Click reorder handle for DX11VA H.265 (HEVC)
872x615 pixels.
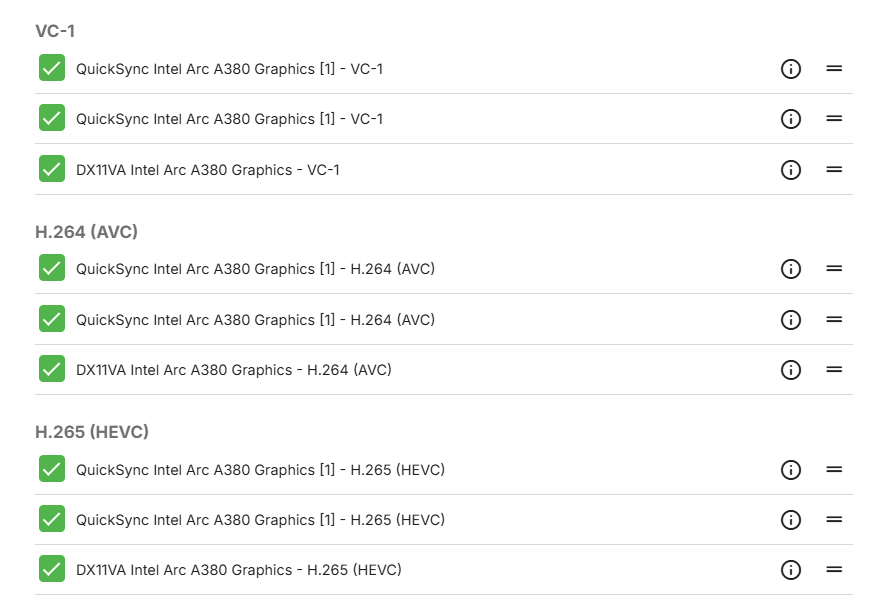(x=834, y=570)
